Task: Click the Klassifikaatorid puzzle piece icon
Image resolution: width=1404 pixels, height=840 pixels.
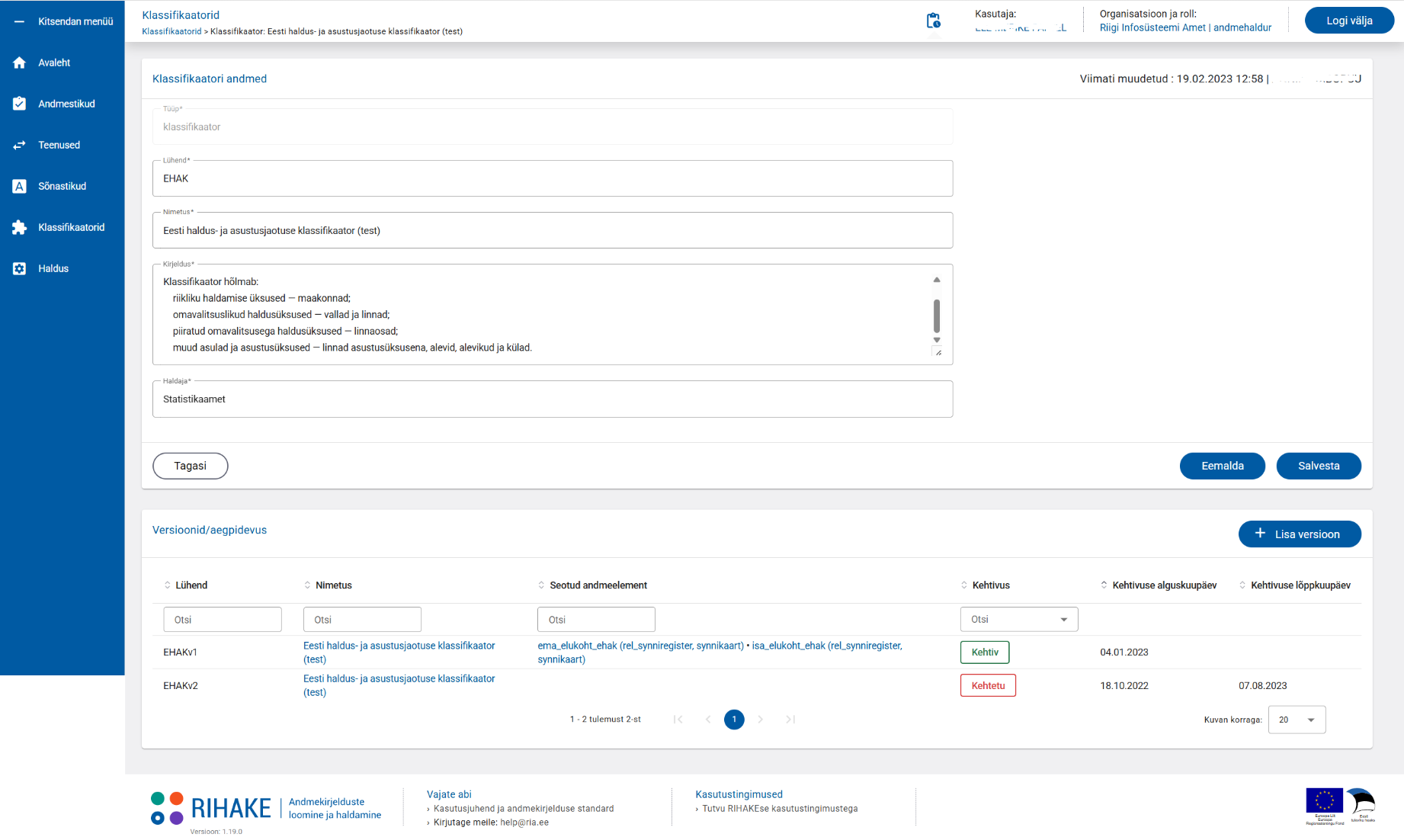Action: (20, 227)
